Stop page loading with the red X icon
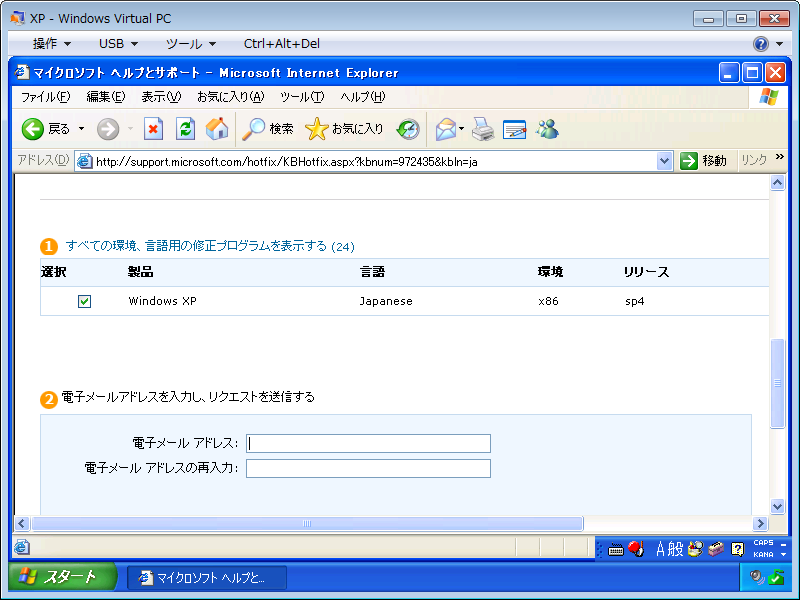The image size is (800, 600). coord(153,129)
